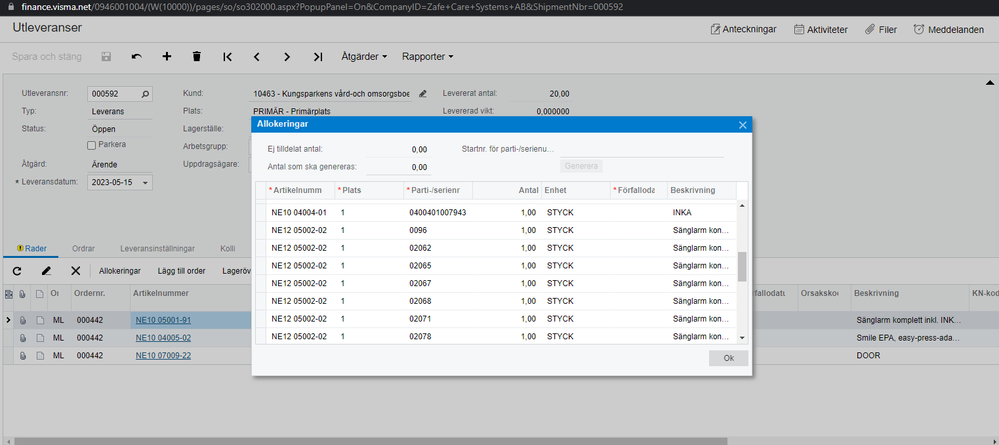Image resolution: width=999 pixels, height=445 pixels.
Task: Select serial number 02078 cell
Action: (x=438, y=337)
